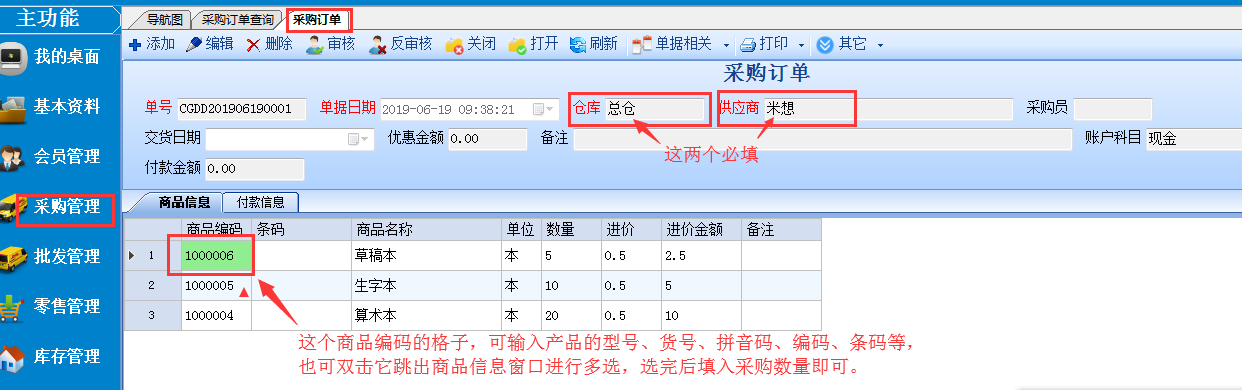1242x390 pixels.
Task: Select product code cell 1000004
Action: (216, 315)
